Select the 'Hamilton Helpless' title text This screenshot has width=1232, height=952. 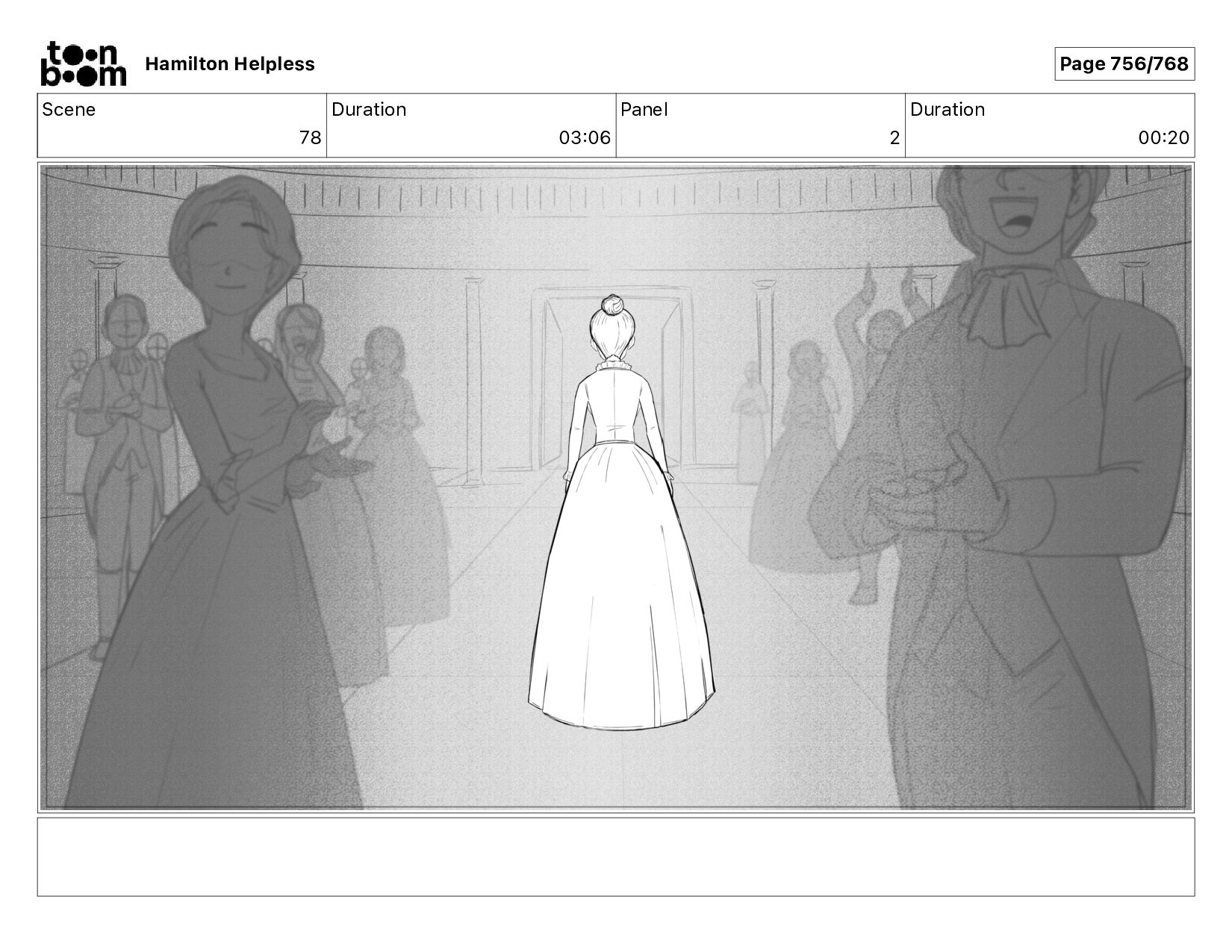(x=230, y=64)
